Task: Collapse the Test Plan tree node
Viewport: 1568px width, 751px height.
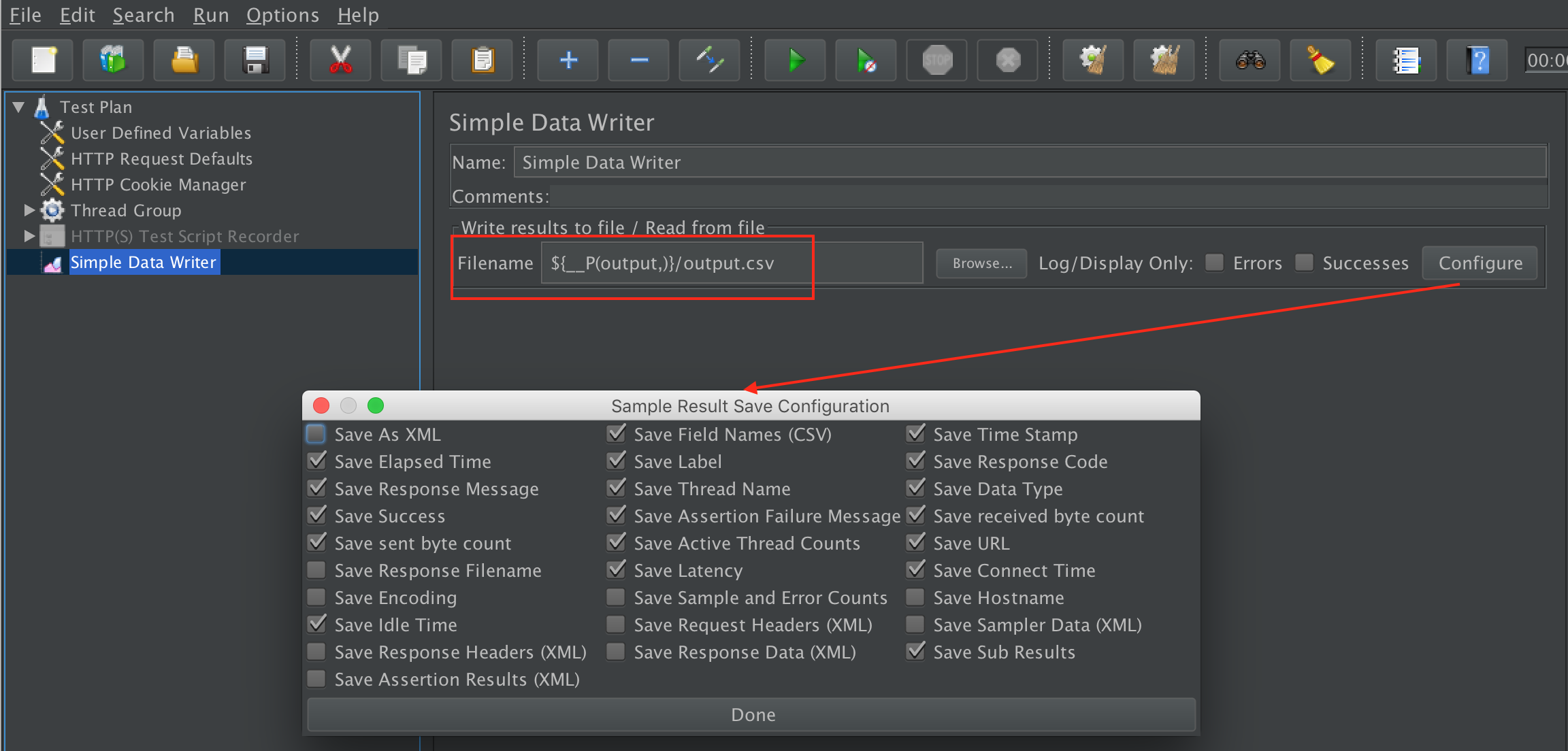Action: (x=19, y=107)
